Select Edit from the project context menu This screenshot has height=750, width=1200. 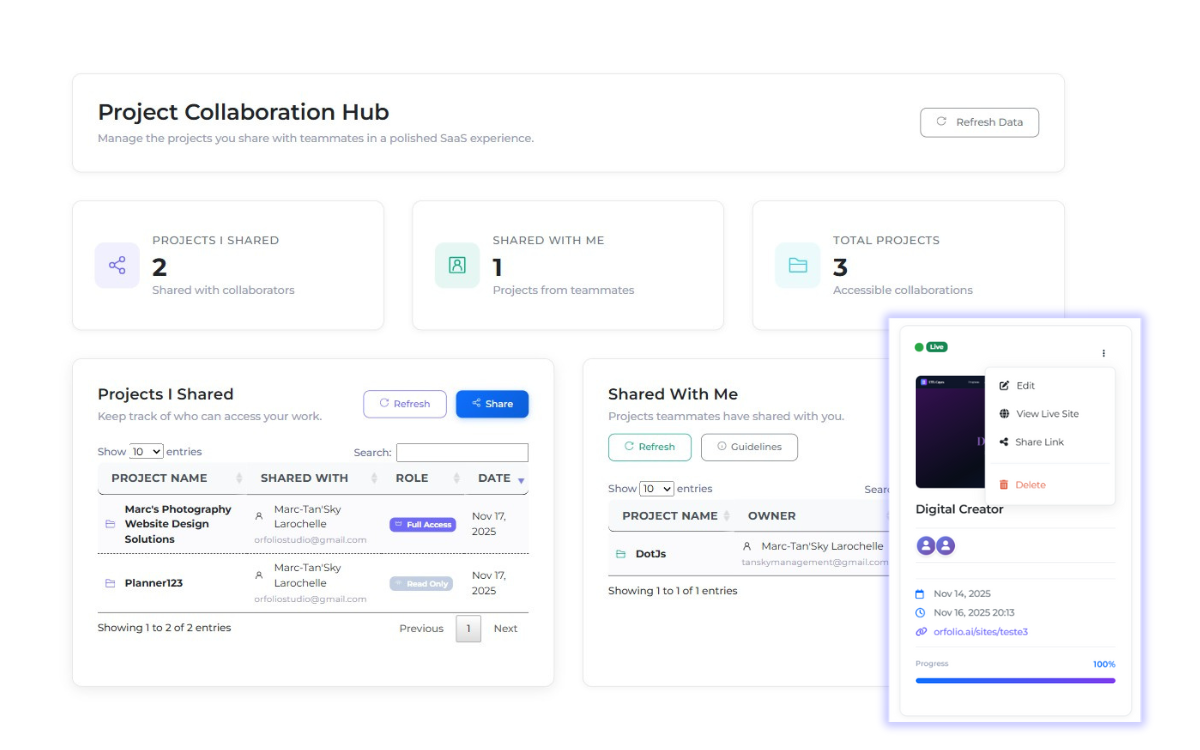pyautogui.click(x=1025, y=386)
